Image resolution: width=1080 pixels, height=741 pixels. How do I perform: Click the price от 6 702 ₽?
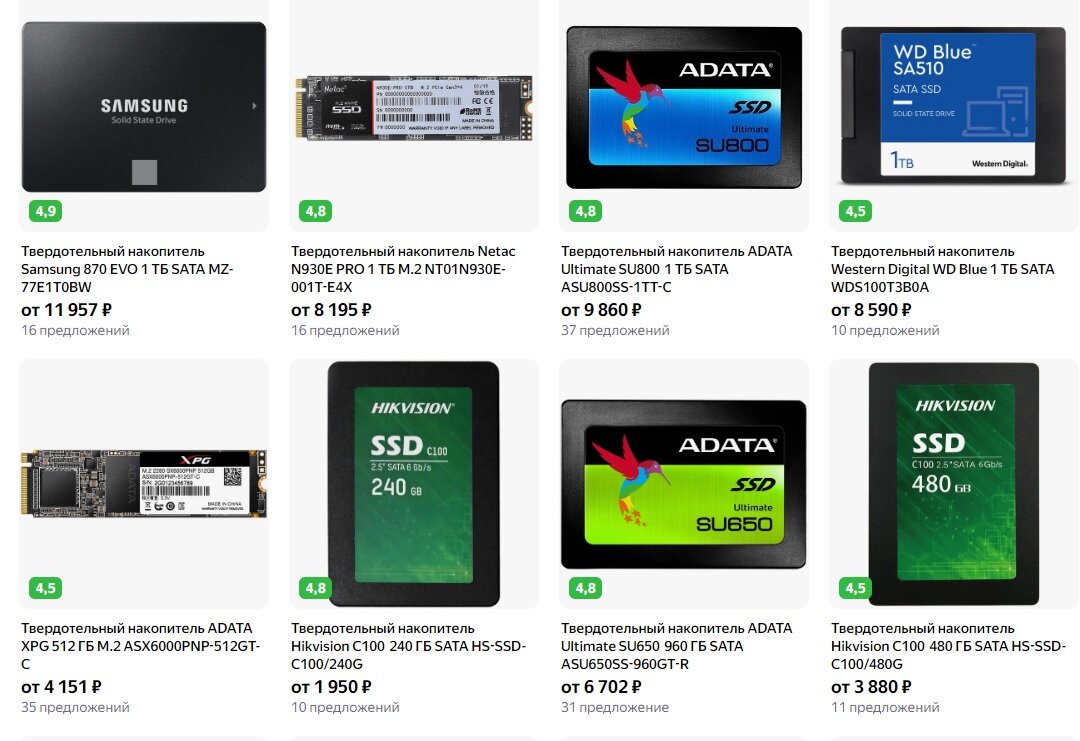click(x=601, y=687)
